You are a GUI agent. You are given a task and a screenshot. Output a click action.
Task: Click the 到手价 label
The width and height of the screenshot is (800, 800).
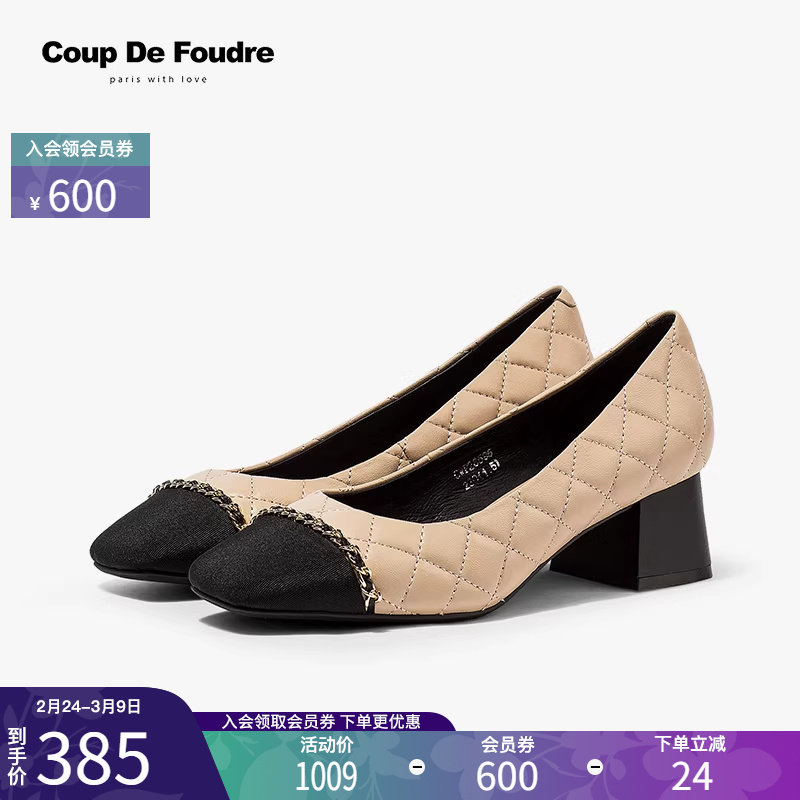click(x=17, y=757)
